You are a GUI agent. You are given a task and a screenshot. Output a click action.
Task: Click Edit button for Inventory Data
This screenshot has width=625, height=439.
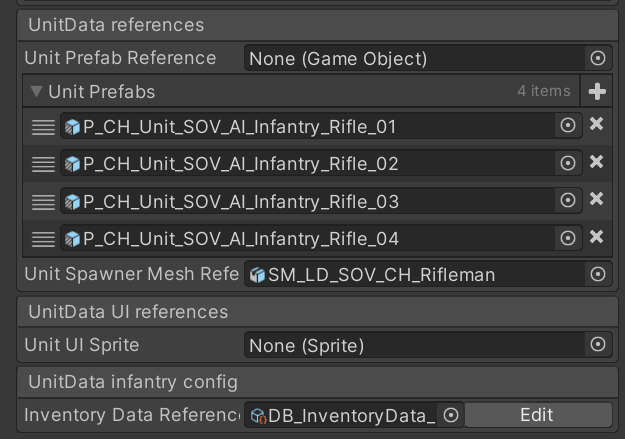(537, 415)
